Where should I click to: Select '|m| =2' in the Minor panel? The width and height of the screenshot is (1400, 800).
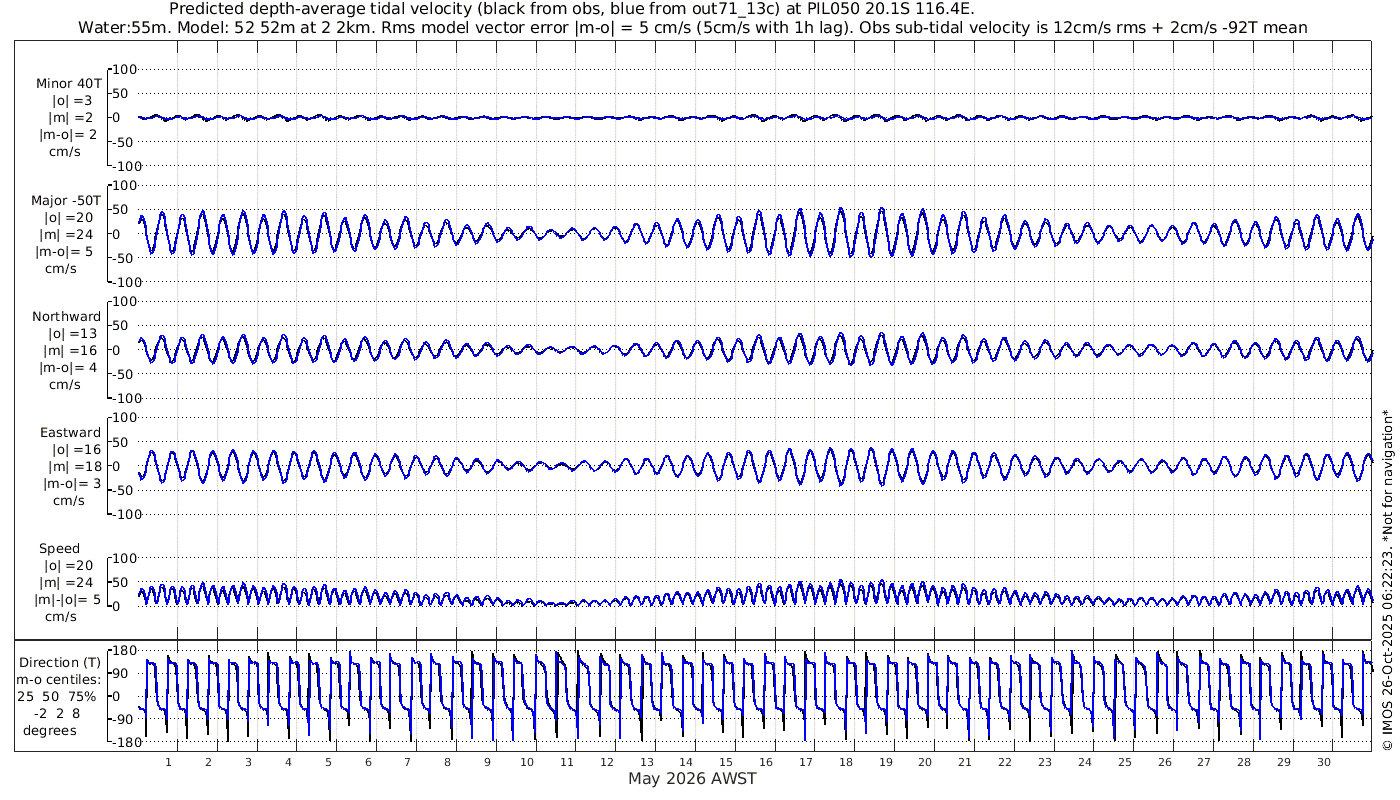pos(72,118)
